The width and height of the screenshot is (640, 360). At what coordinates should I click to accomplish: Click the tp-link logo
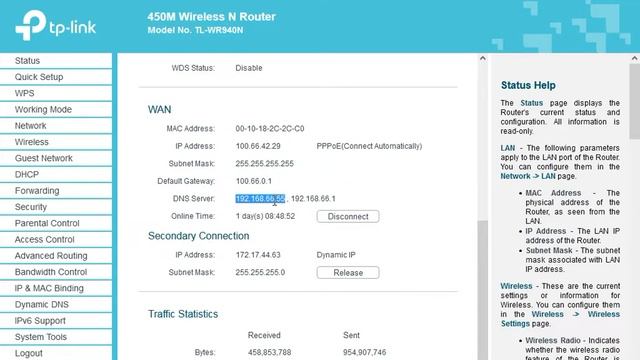pyautogui.click(x=55, y=25)
